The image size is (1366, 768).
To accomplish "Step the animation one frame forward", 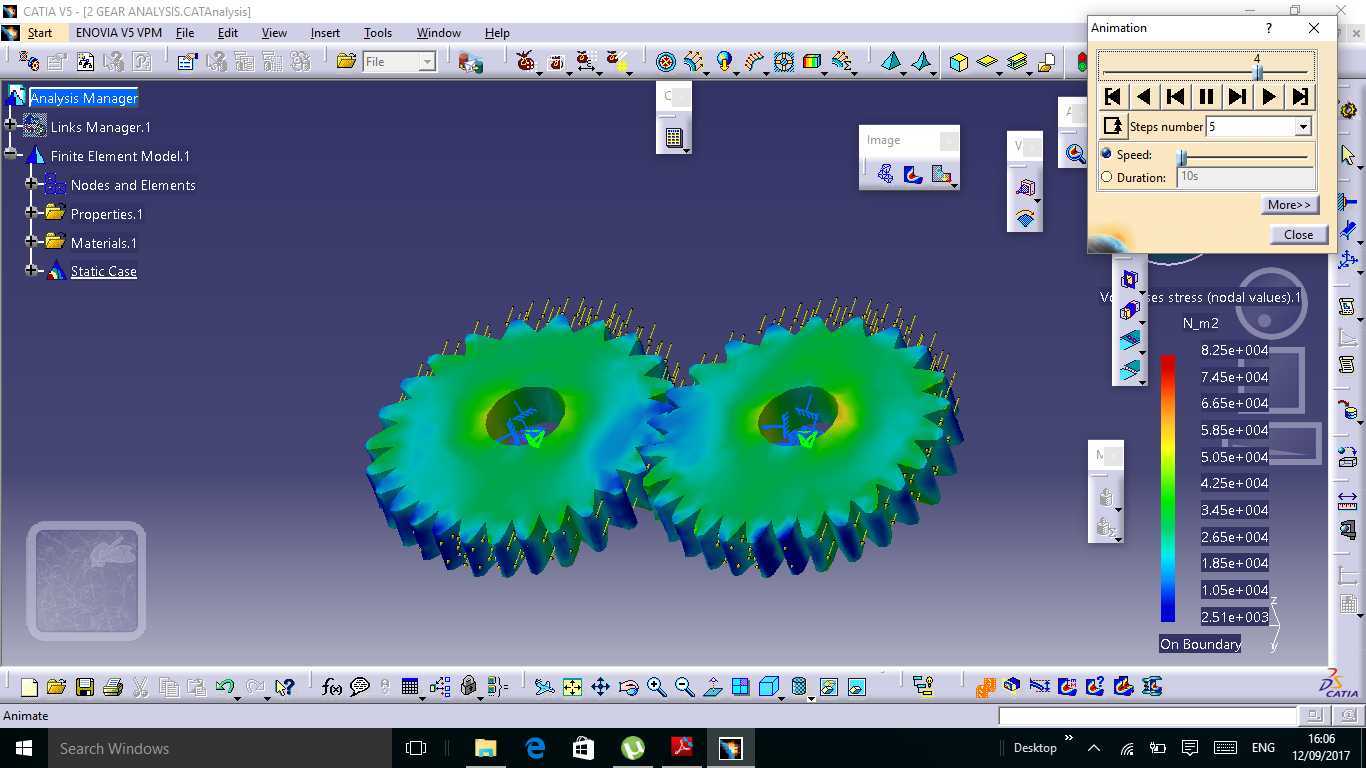I will [x=1237, y=96].
